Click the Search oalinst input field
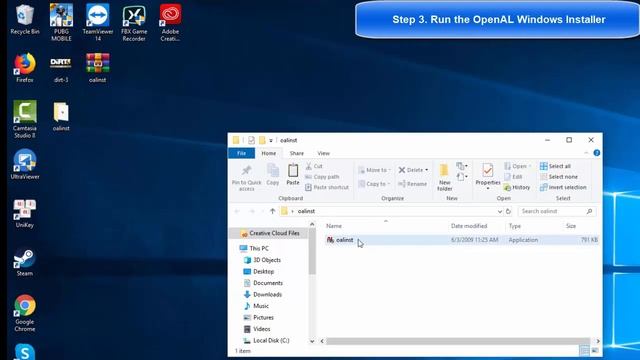Image resolution: width=640 pixels, height=360 pixels. click(x=557, y=211)
